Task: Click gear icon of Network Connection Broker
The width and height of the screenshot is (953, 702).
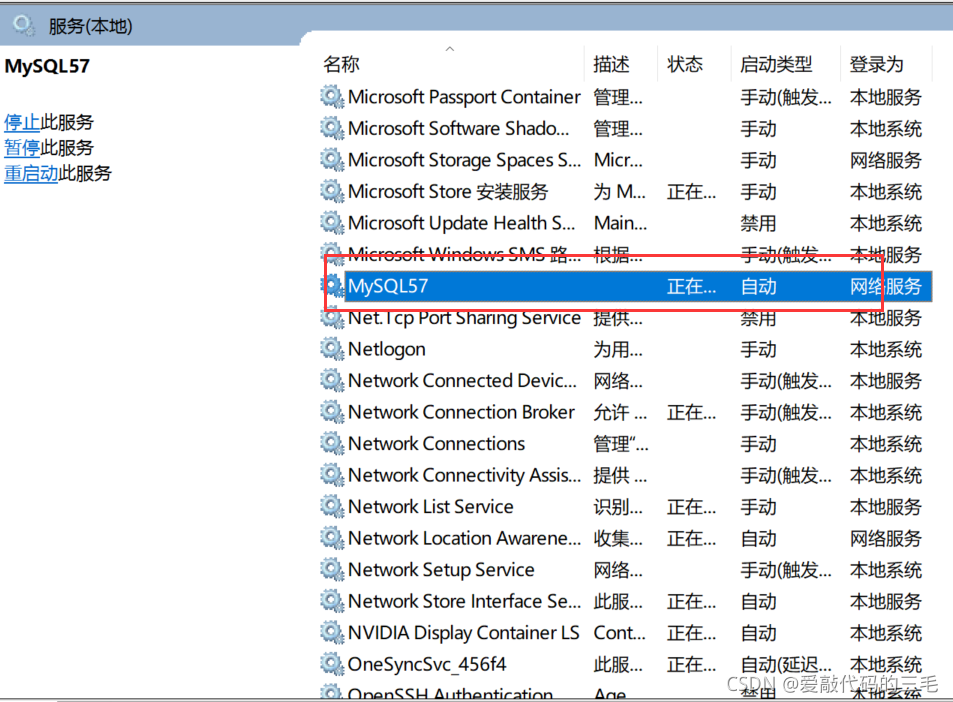Action: tap(332, 412)
